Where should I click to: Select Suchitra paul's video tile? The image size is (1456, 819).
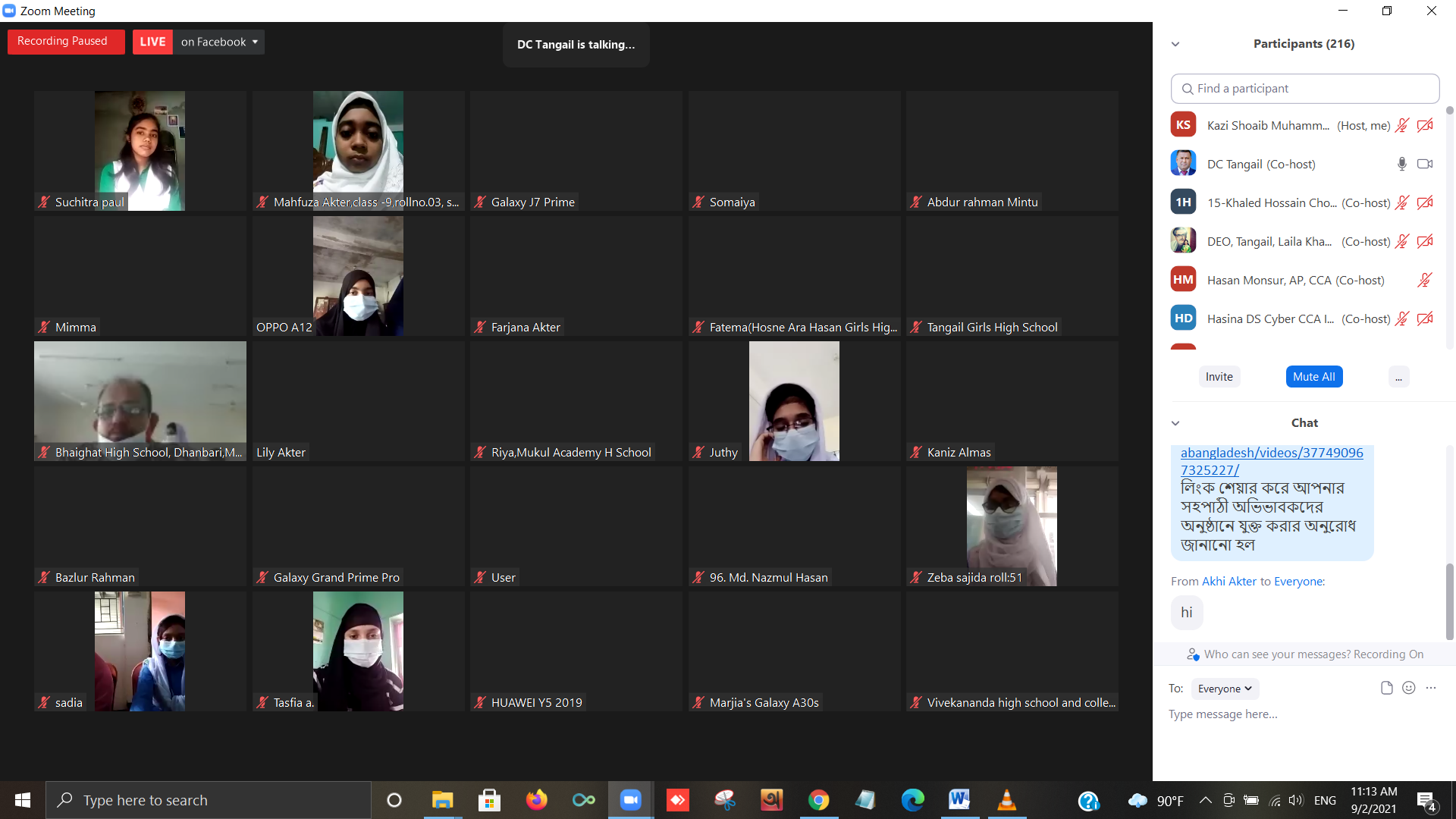tap(140, 151)
